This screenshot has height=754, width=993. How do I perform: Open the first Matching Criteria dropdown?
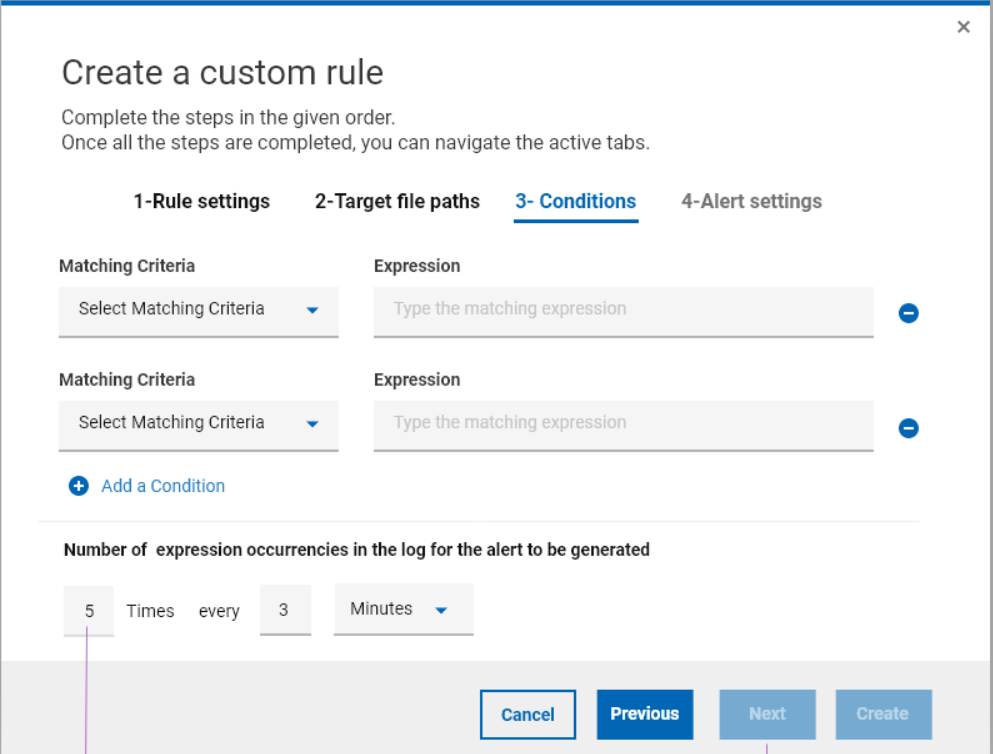(x=198, y=310)
